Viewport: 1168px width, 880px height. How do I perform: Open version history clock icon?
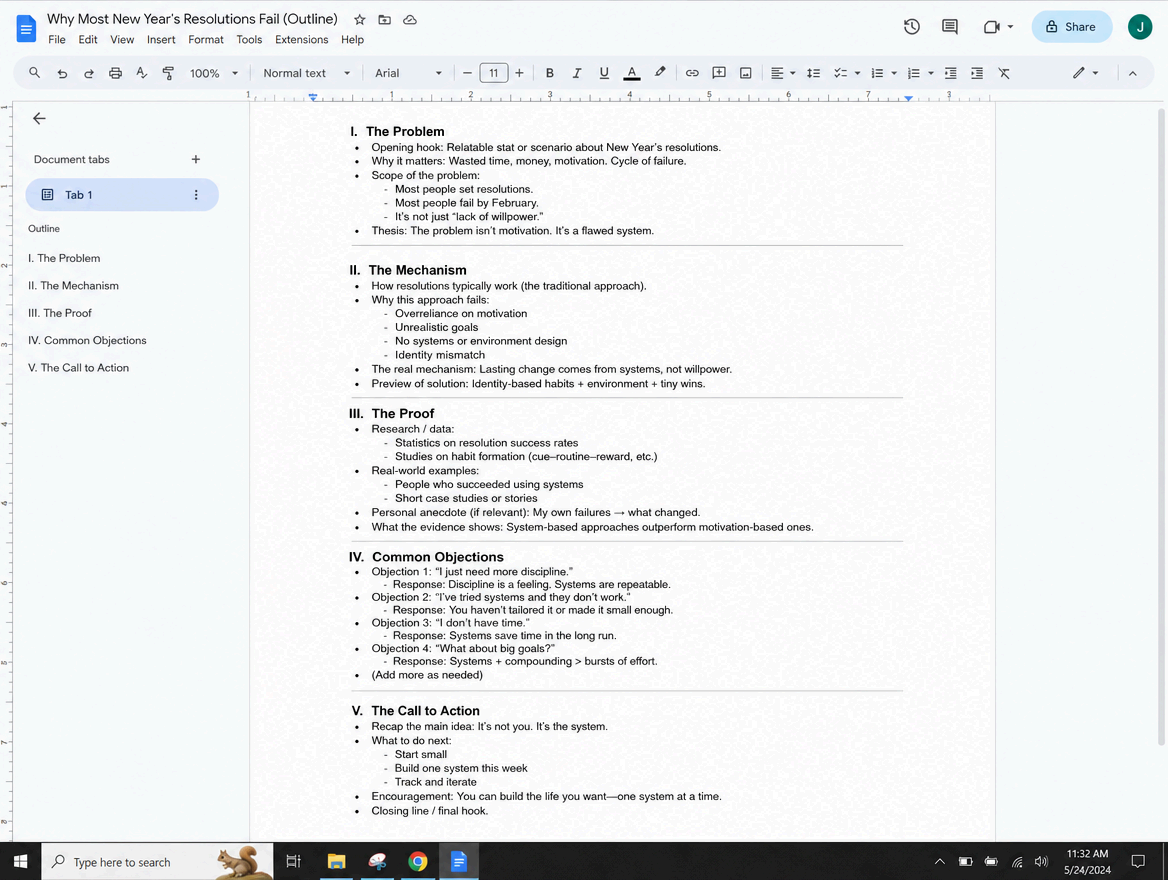pos(912,27)
